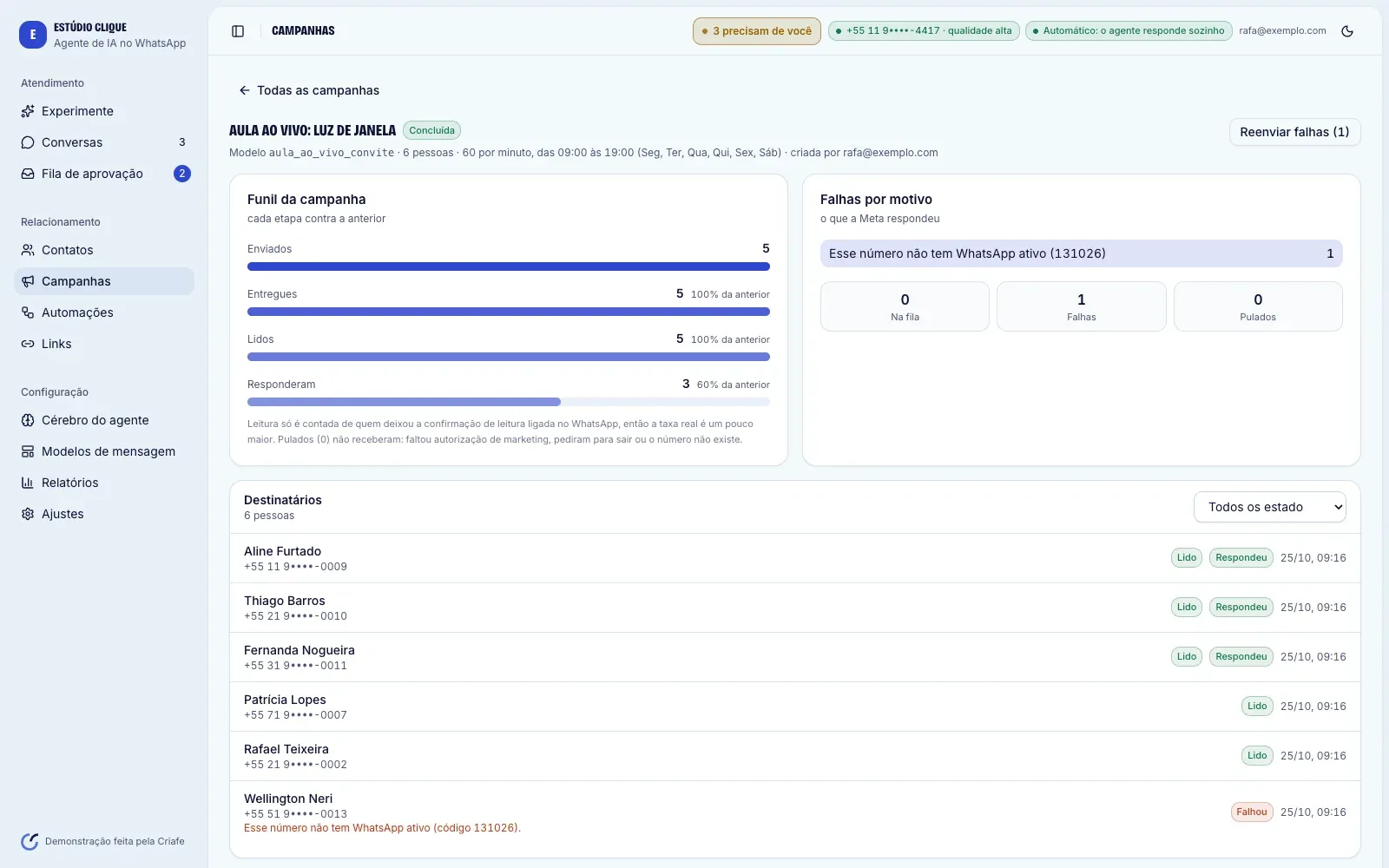Image resolution: width=1389 pixels, height=868 pixels.
Task: Click the Na fila count card
Action: click(x=905, y=306)
